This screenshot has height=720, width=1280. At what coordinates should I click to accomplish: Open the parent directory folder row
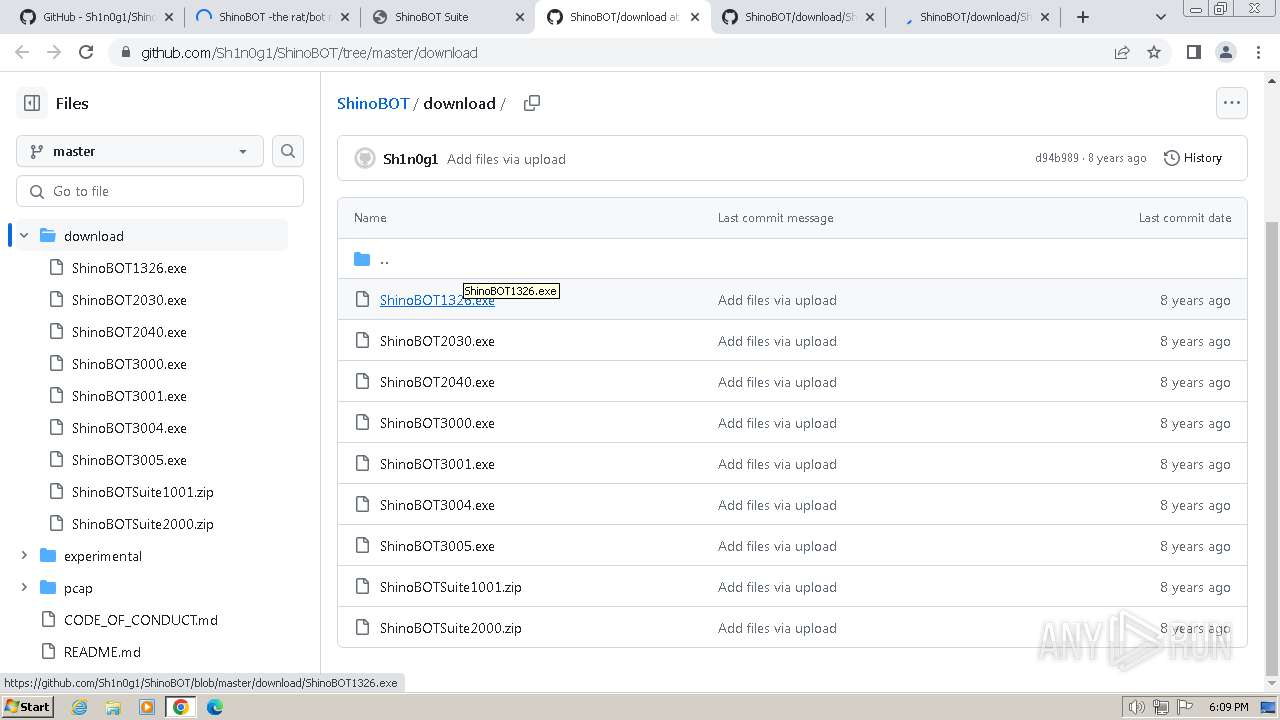click(x=792, y=259)
